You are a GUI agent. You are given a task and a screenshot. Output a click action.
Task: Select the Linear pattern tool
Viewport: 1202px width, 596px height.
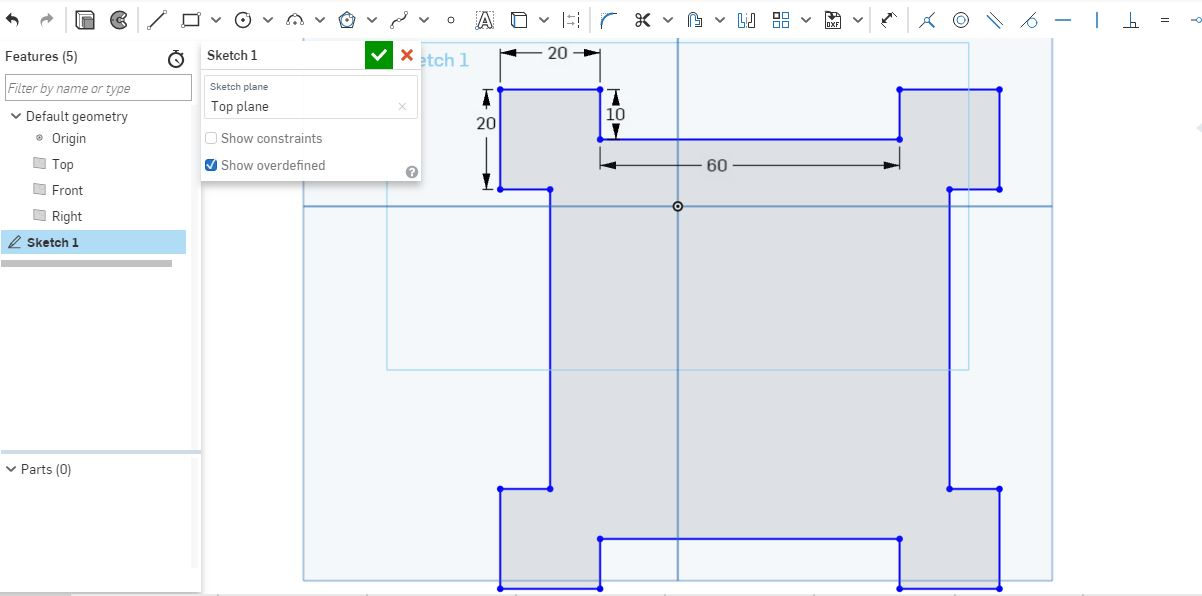click(x=781, y=20)
